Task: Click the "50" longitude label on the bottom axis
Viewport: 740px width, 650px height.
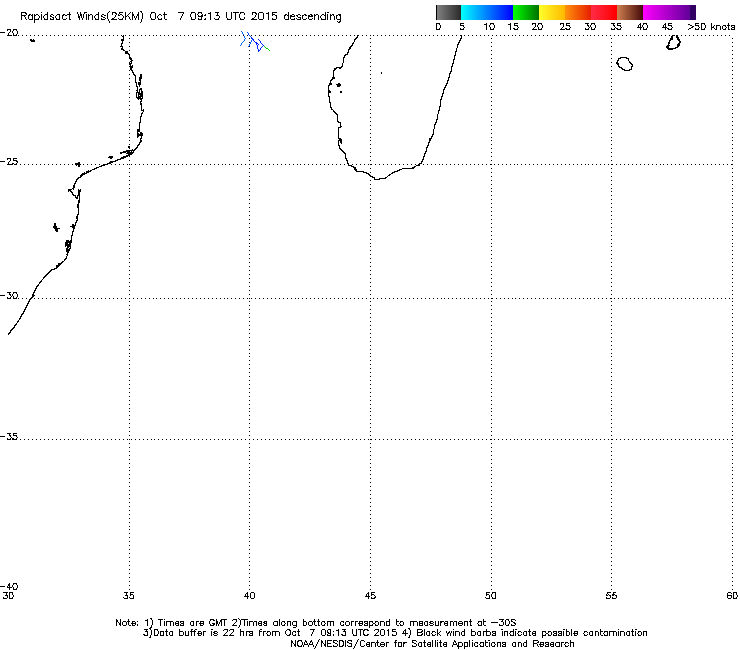Action: click(x=490, y=596)
